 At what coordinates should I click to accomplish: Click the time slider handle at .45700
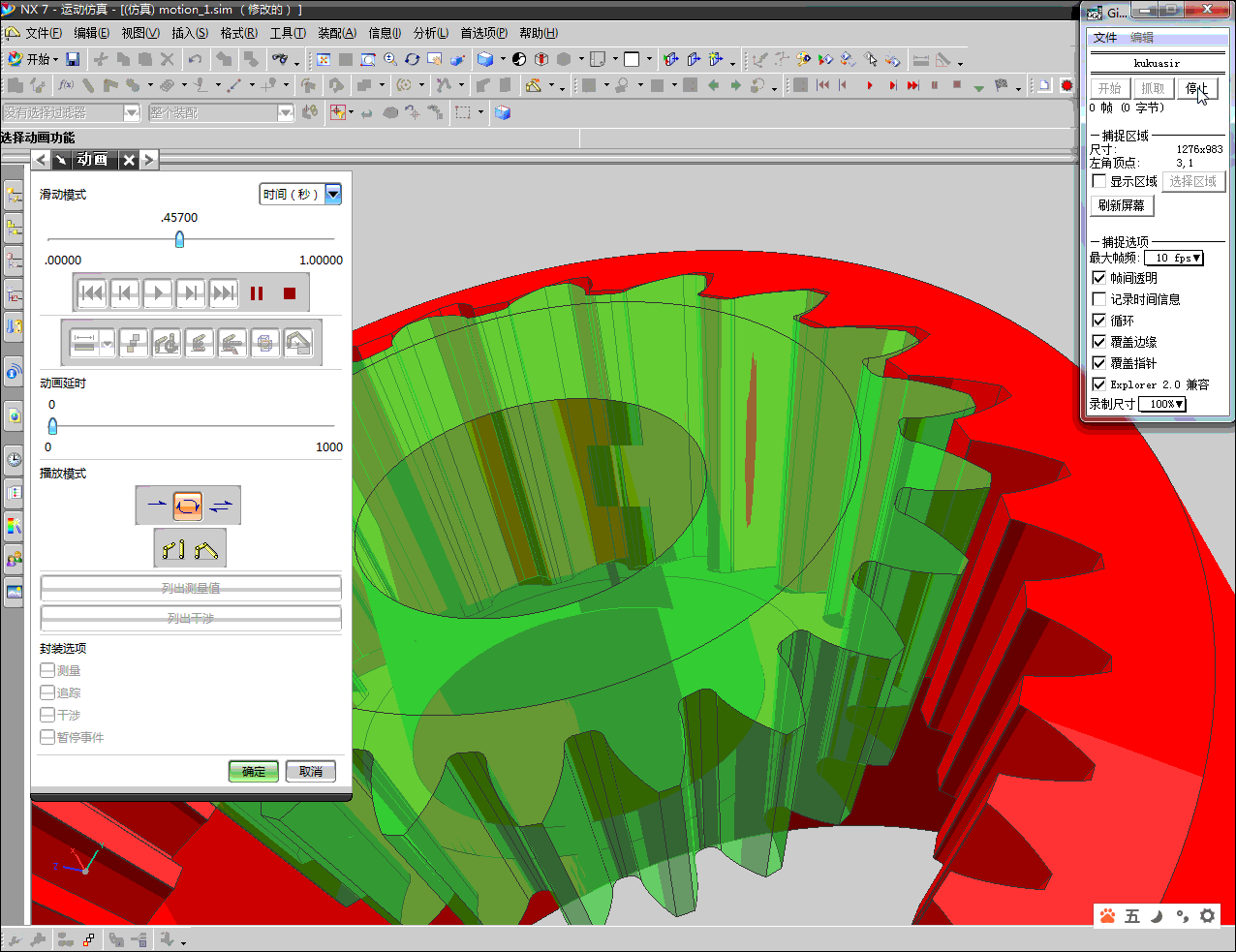click(x=179, y=239)
